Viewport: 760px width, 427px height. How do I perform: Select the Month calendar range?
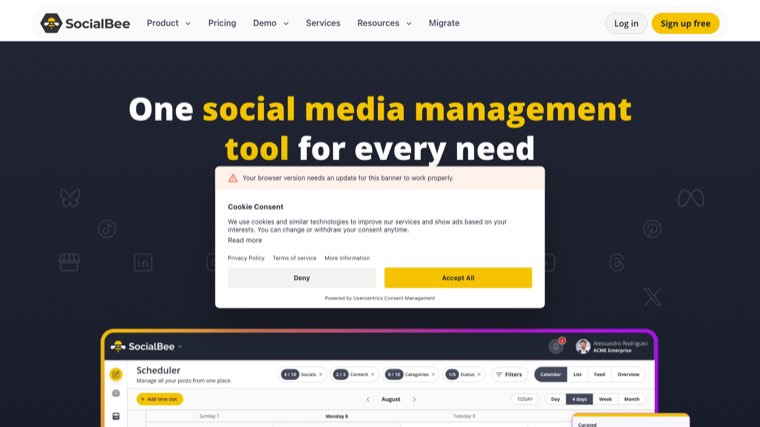(632, 399)
